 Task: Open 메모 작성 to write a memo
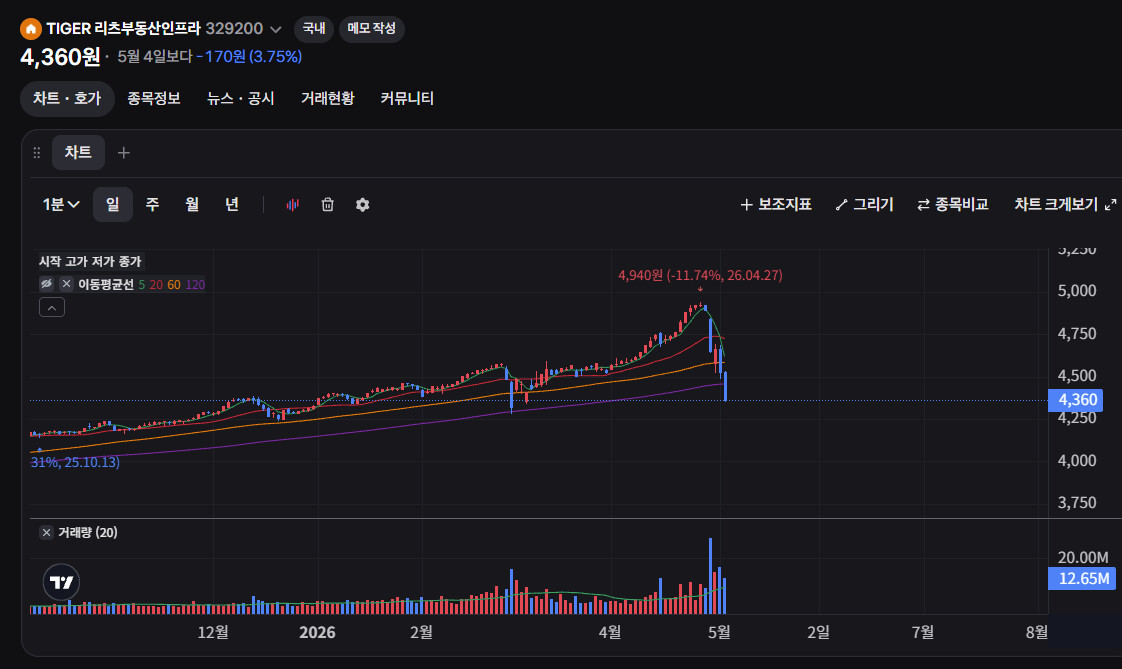click(x=371, y=29)
